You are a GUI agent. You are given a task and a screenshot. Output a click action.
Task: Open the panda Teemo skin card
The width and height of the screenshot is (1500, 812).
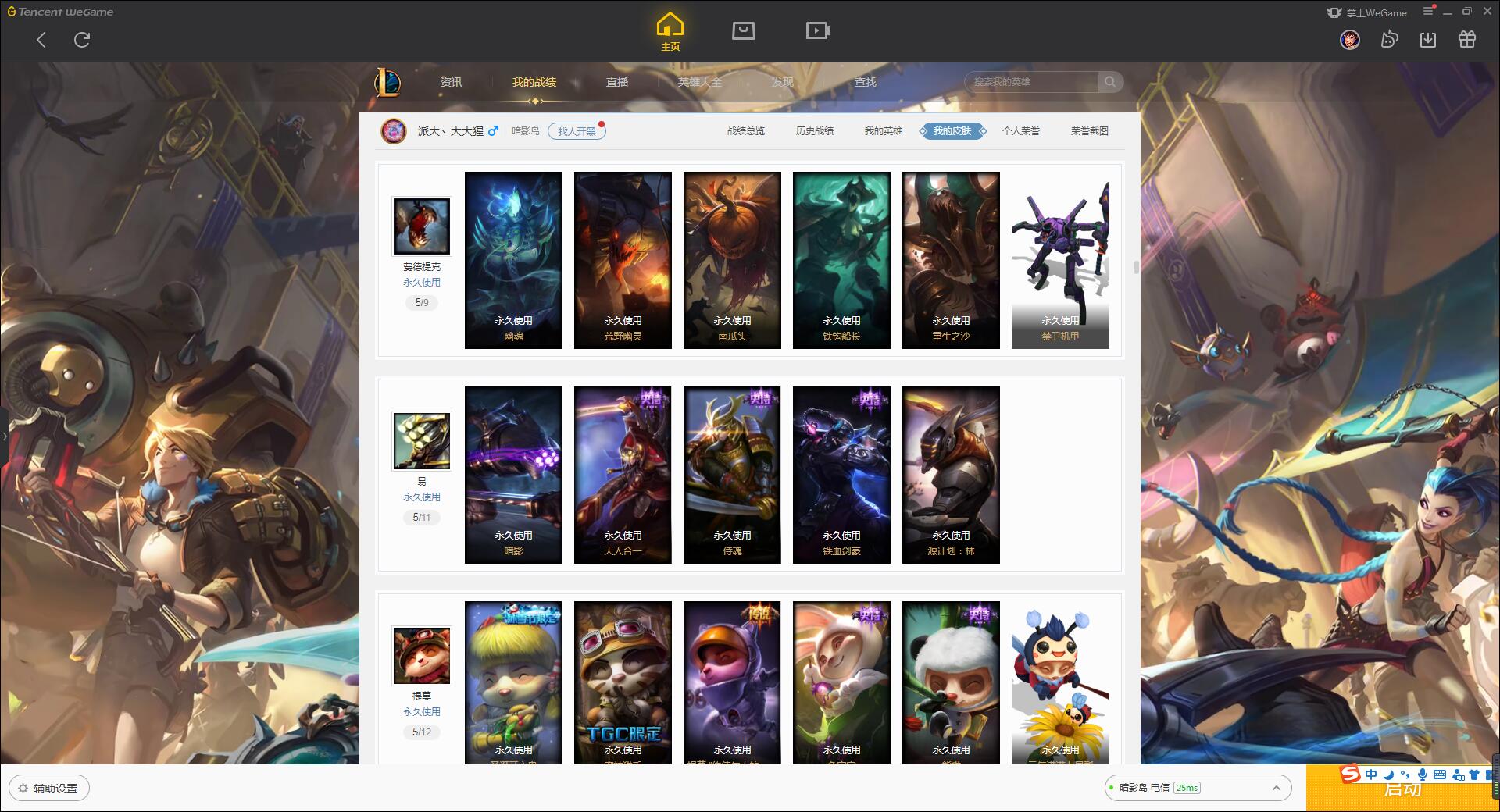point(951,682)
